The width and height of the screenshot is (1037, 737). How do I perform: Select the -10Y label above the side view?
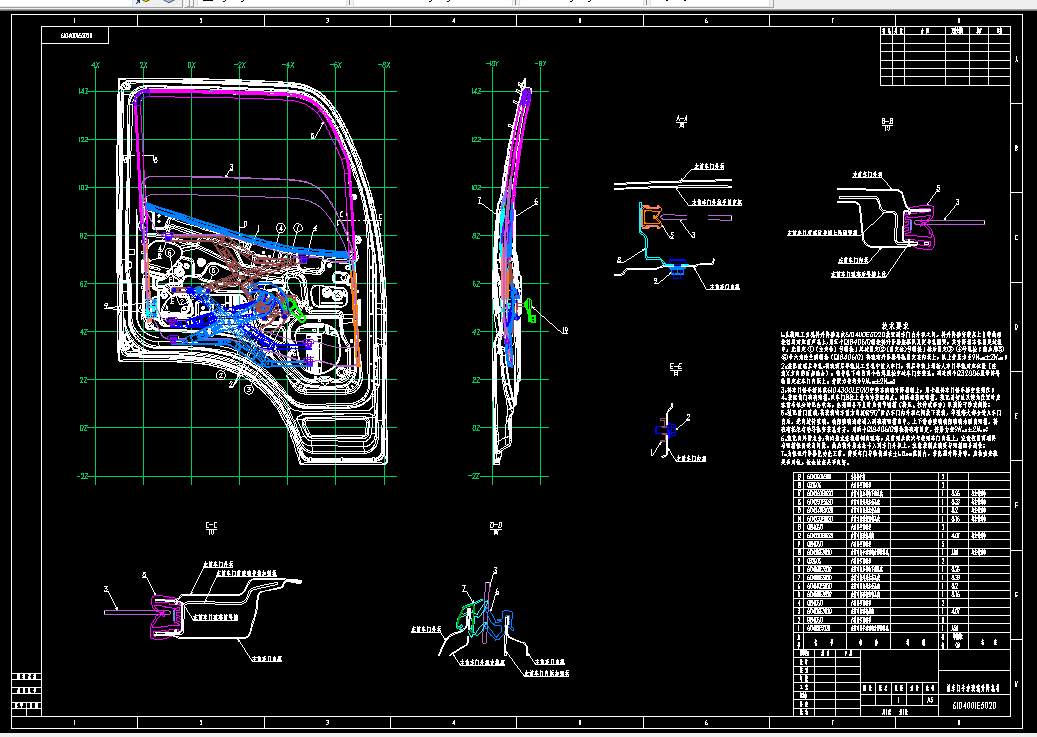pos(492,64)
